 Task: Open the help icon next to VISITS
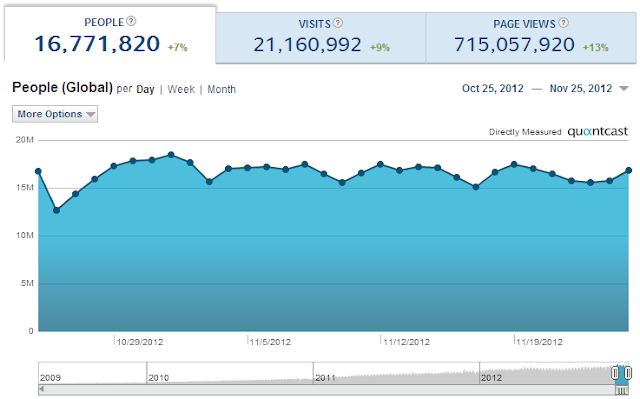coord(338,23)
